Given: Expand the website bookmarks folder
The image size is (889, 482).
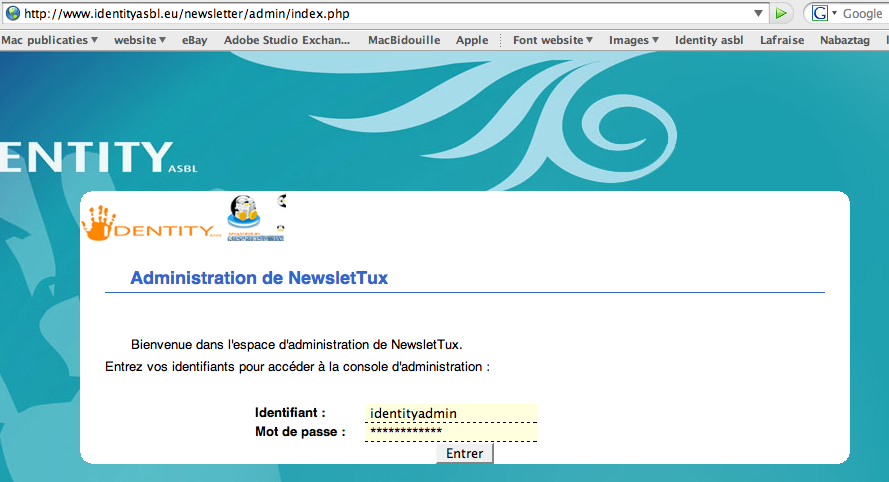Looking at the screenshot, I should point(140,40).
